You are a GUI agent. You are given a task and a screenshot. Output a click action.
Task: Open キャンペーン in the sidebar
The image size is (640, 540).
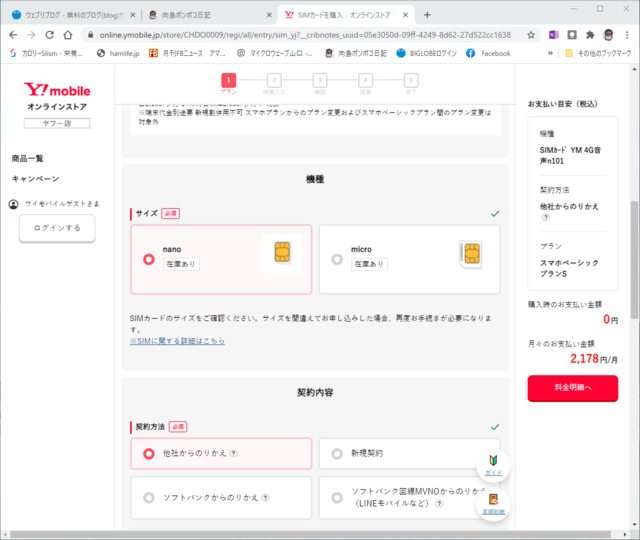pyautogui.click(x=35, y=179)
